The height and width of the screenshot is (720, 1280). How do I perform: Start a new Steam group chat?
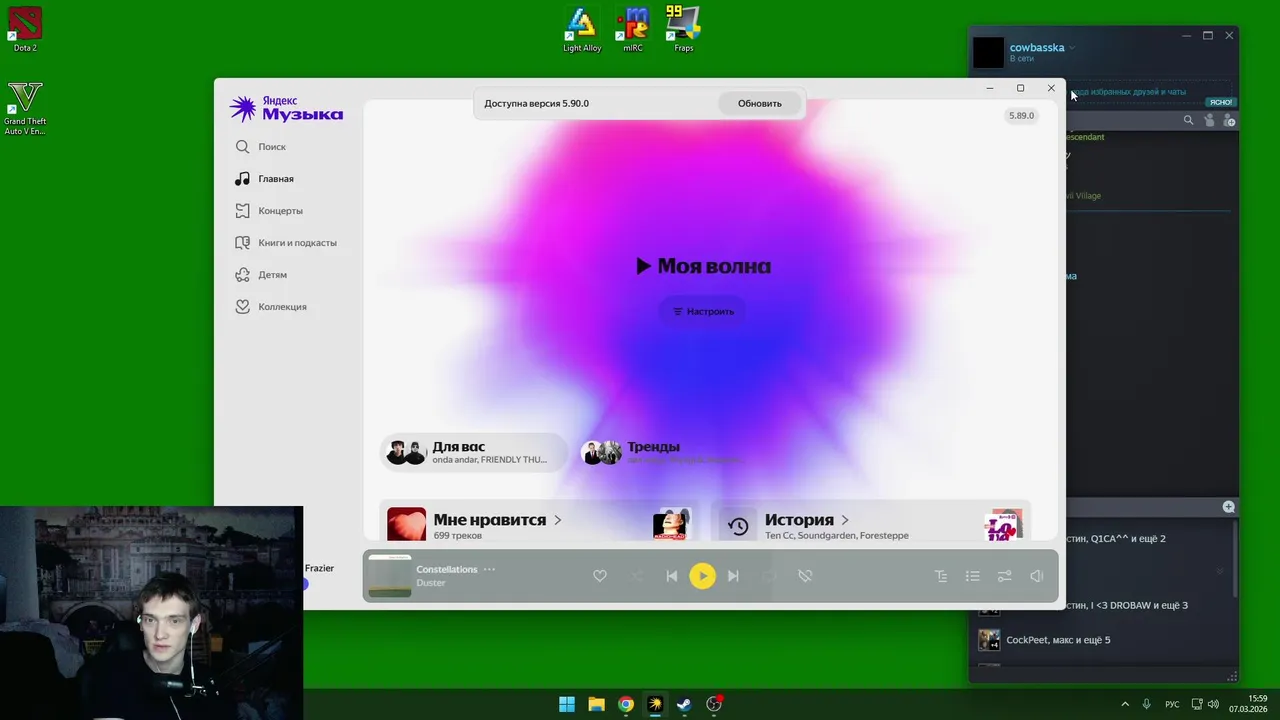1229,507
